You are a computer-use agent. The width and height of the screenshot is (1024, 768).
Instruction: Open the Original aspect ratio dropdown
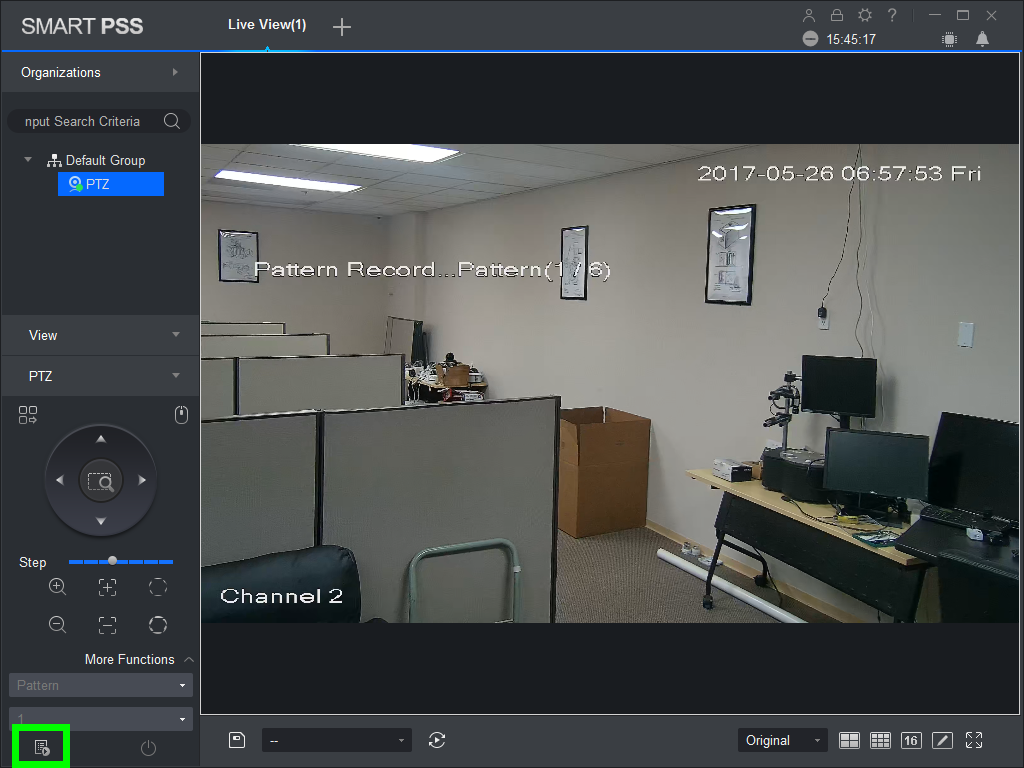[782, 741]
